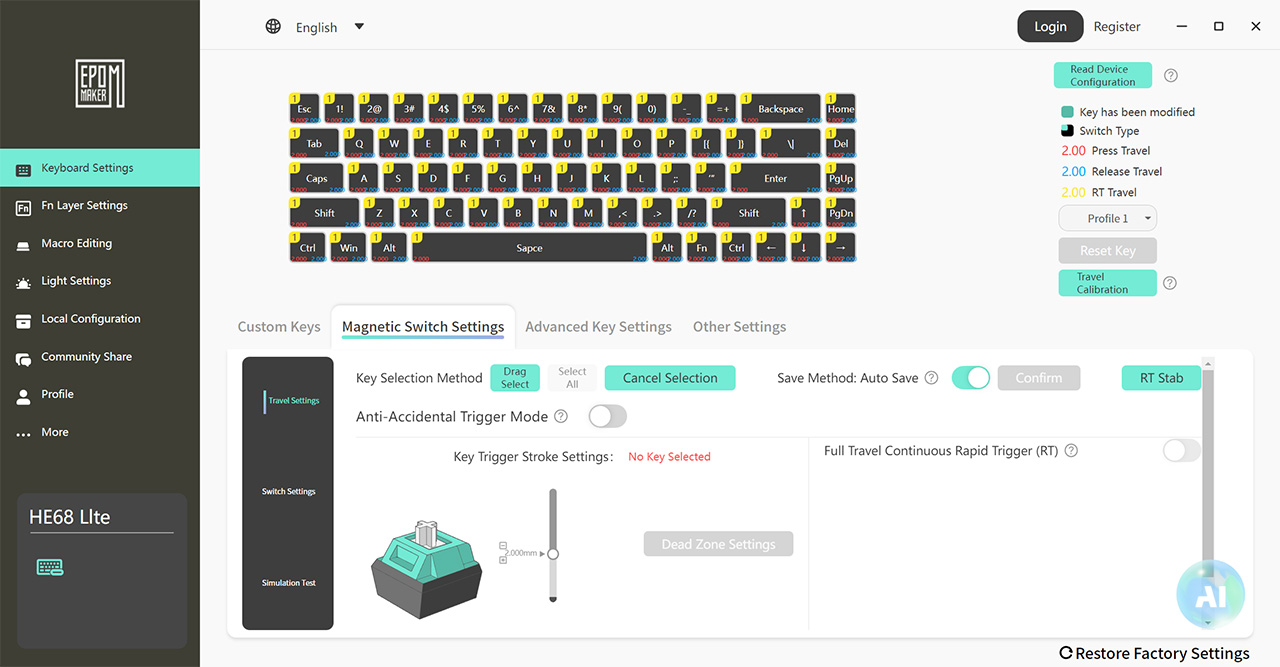Select the Switch Settings side tab
Viewport: 1280px width, 667px height.
click(288, 492)
